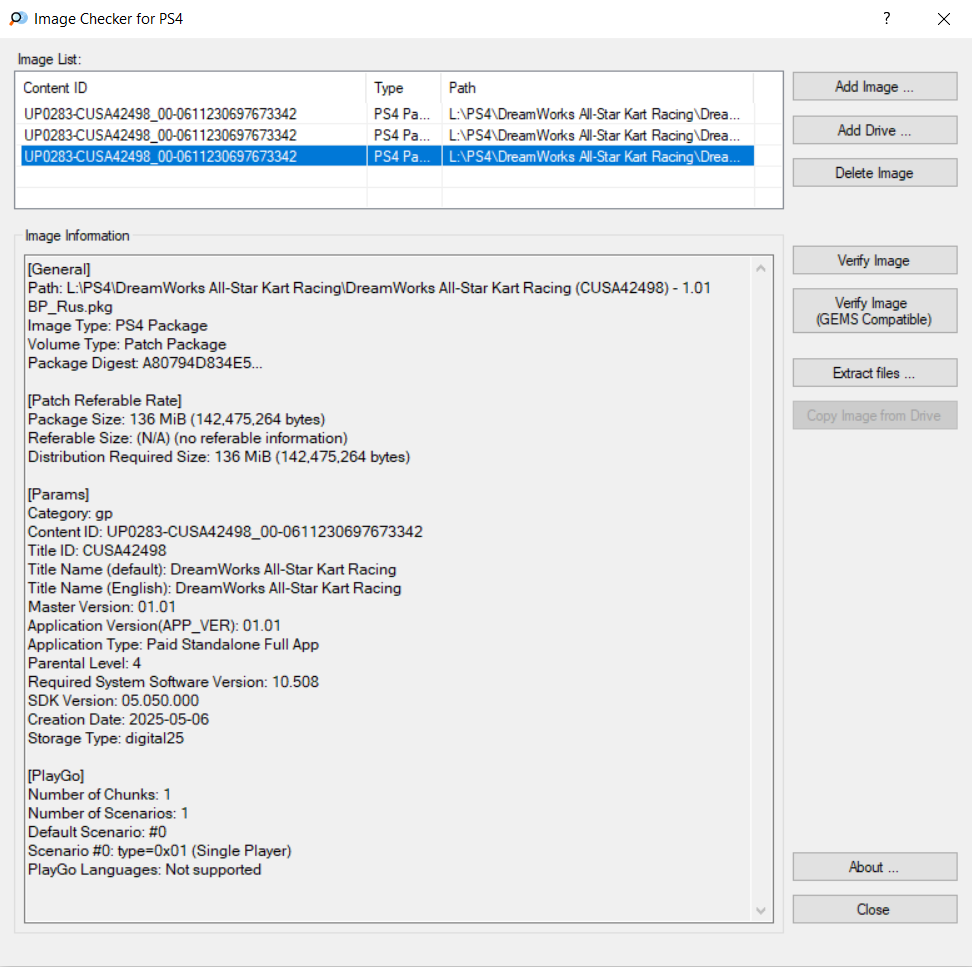Delete the selected image
The height and width of the screenshot is (967, 972).
[875, 173]
